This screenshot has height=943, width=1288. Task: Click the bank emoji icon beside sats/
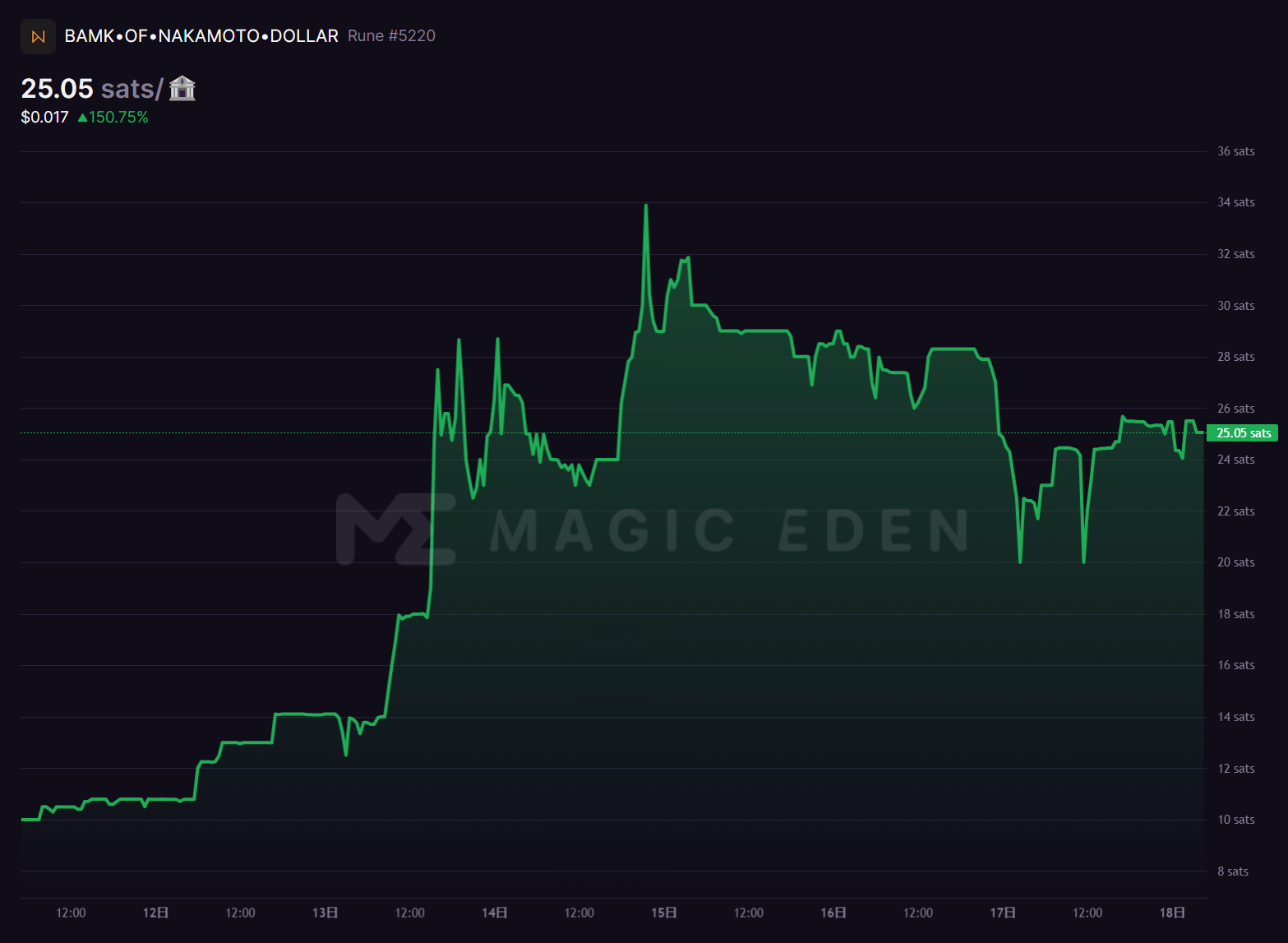[182, 88]
